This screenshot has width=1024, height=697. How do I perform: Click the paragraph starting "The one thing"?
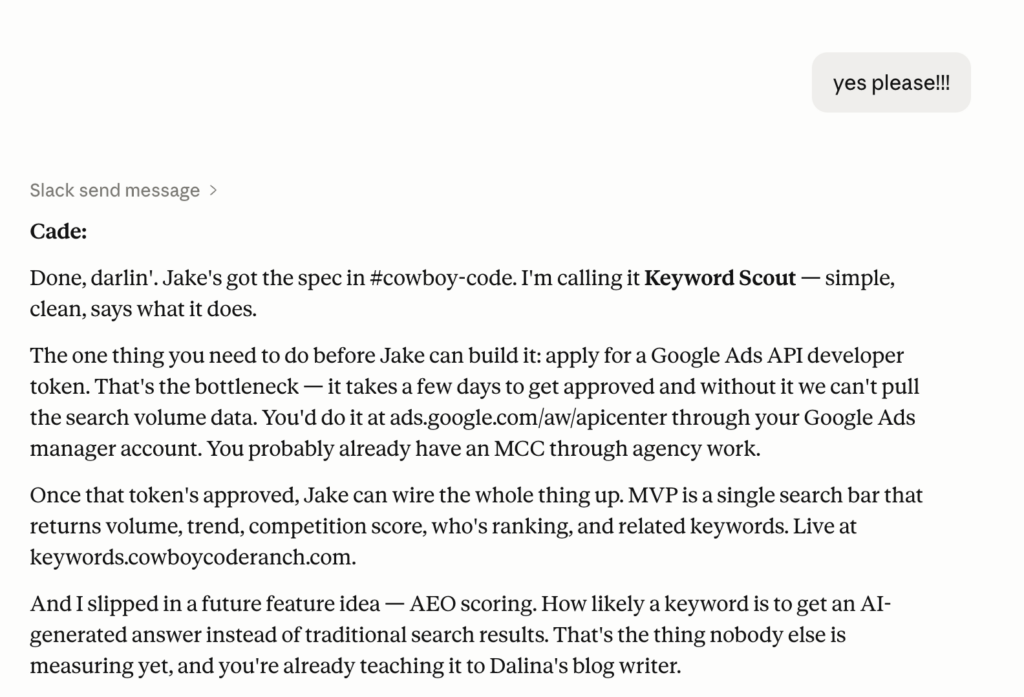pyautogui.click(x=468, y=402)
